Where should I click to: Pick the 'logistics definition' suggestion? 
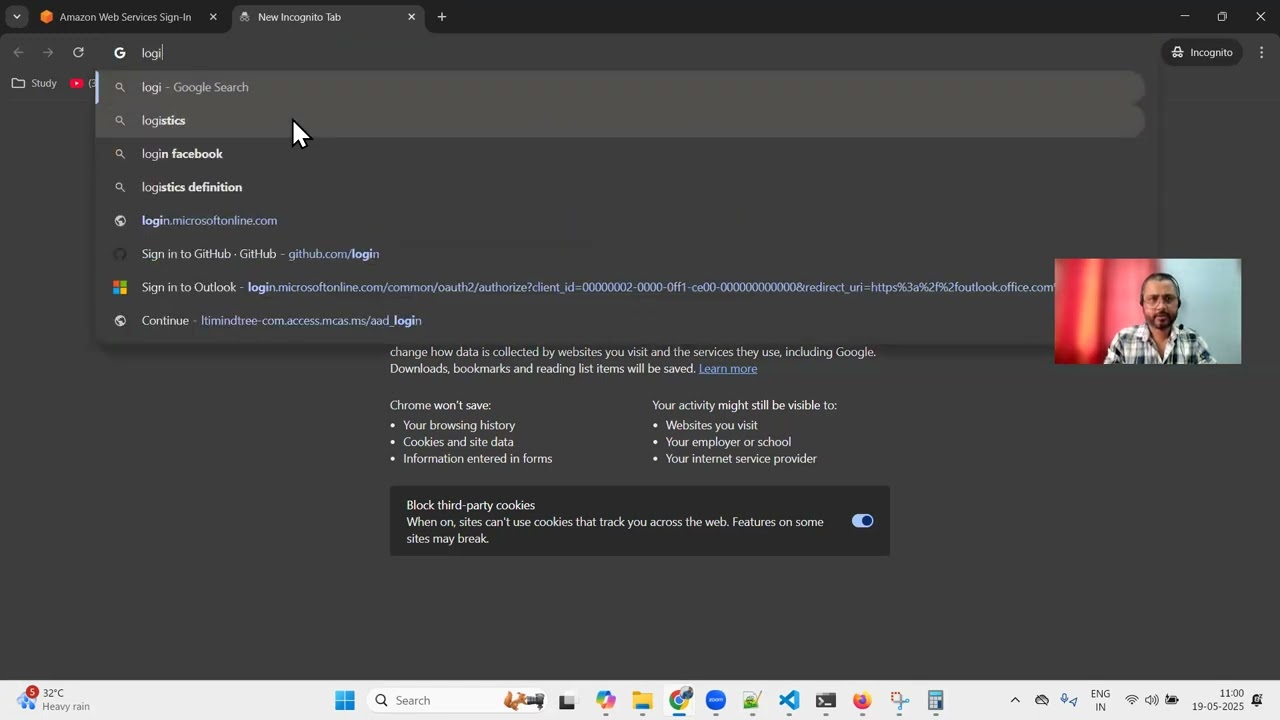(620, 187)
